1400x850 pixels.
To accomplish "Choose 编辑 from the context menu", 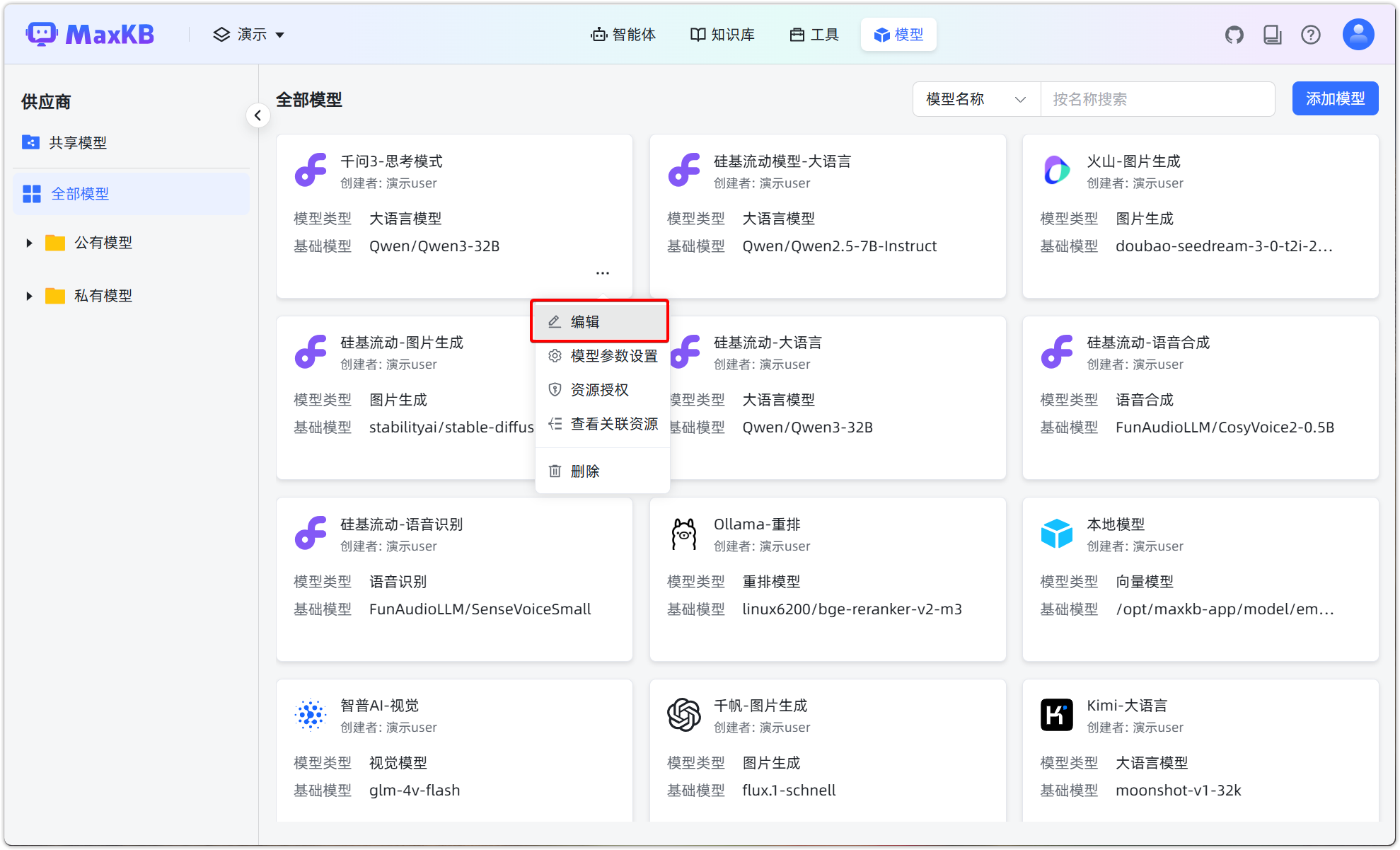I will 585,321.
